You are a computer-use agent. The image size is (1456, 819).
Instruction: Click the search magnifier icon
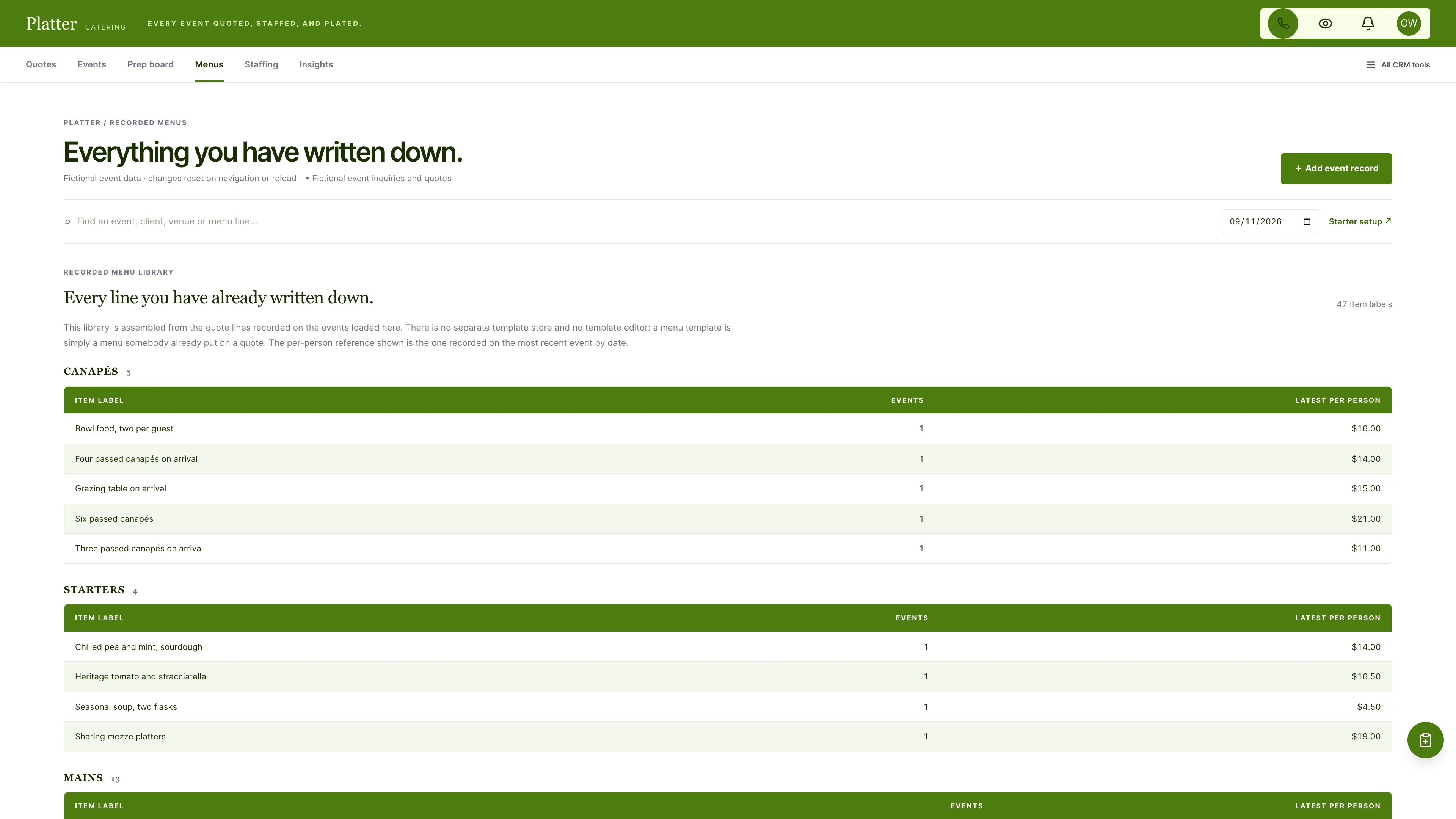(x=67, y=221)
